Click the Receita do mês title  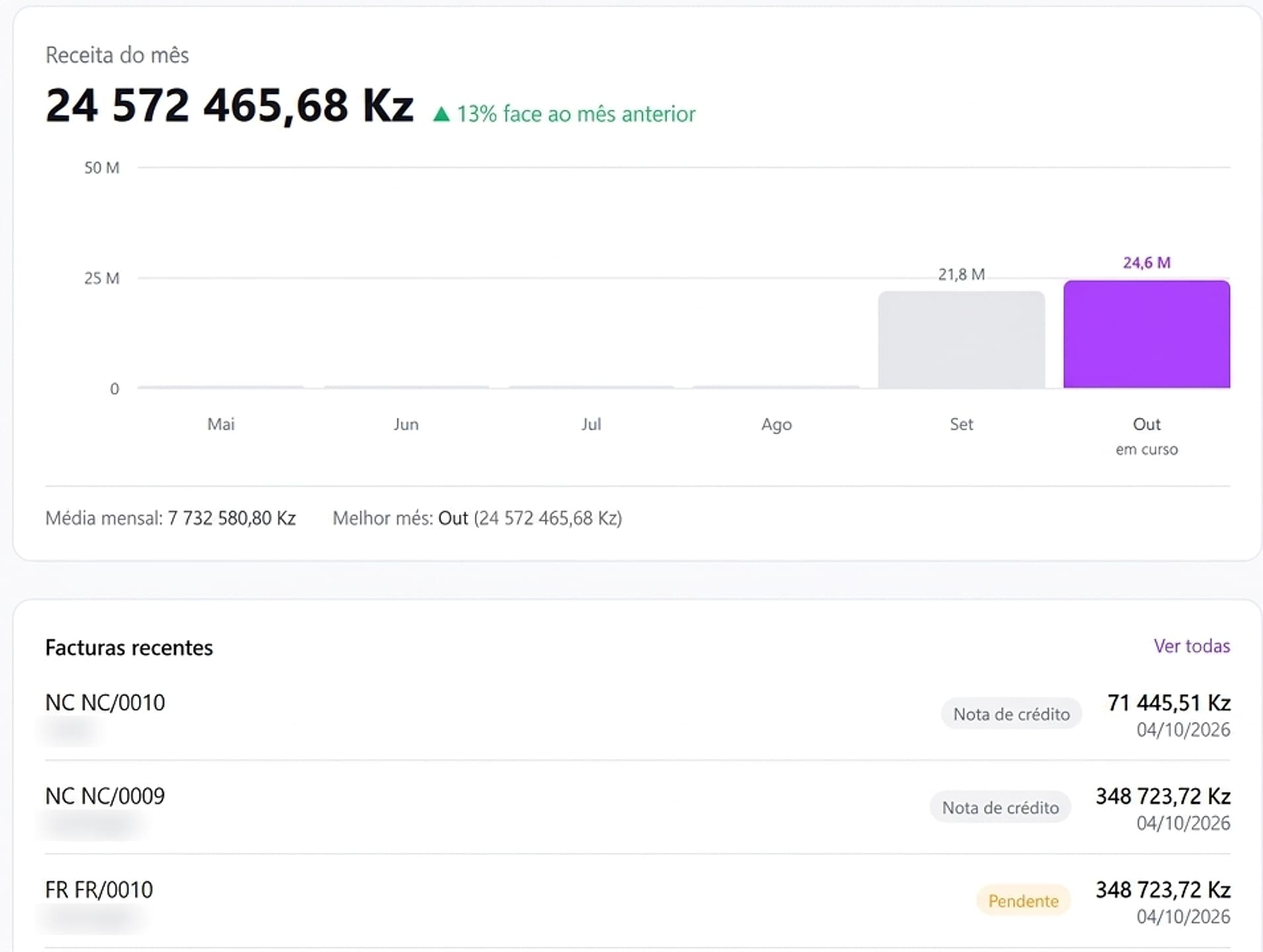[x=117, y=55]
